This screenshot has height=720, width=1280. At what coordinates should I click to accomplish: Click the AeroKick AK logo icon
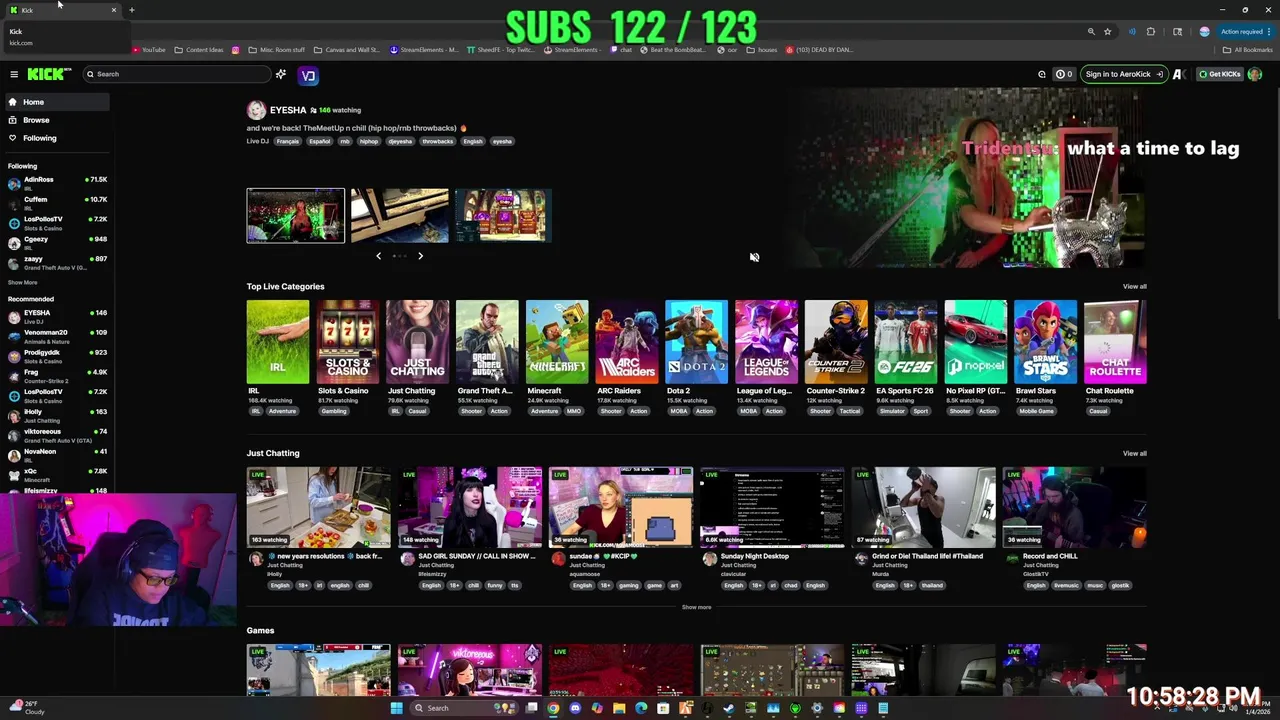click(1179, 74)
